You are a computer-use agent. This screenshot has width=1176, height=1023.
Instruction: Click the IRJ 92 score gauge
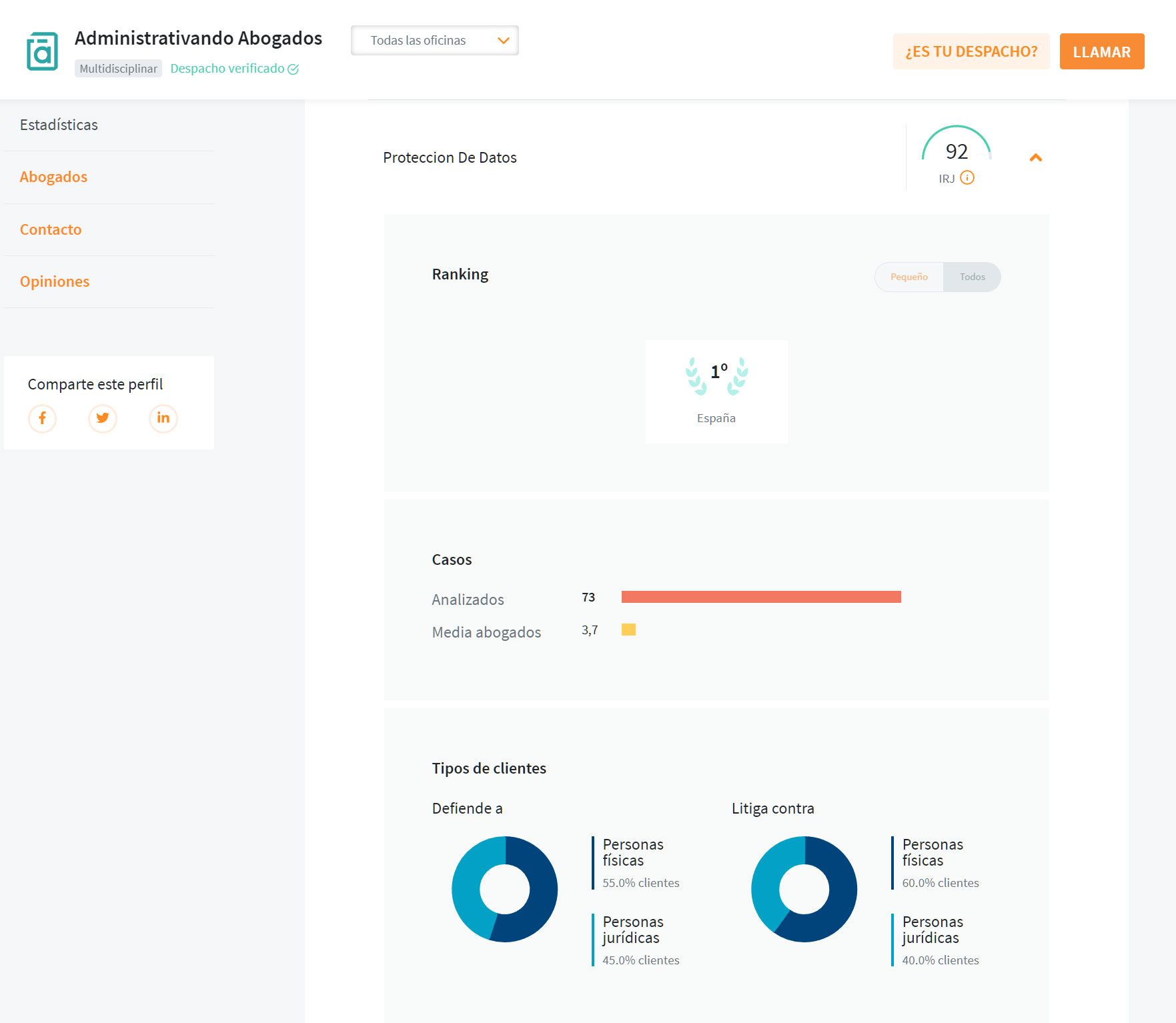pos(956,148)
